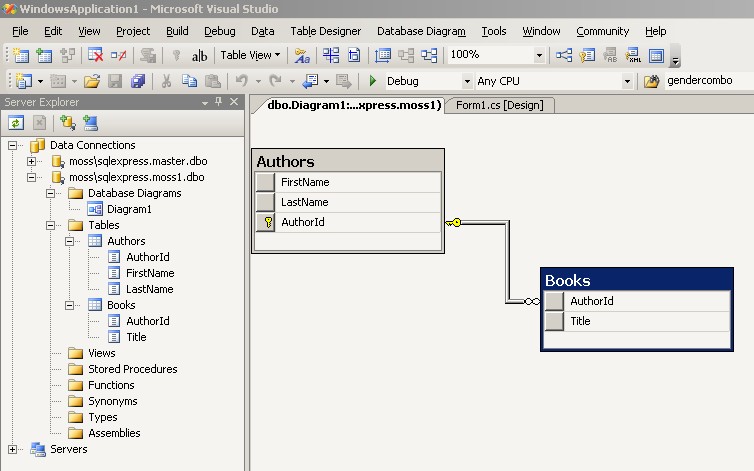Click the Arrange Tables icon
The image size is (754, 471).
[429, 55]
